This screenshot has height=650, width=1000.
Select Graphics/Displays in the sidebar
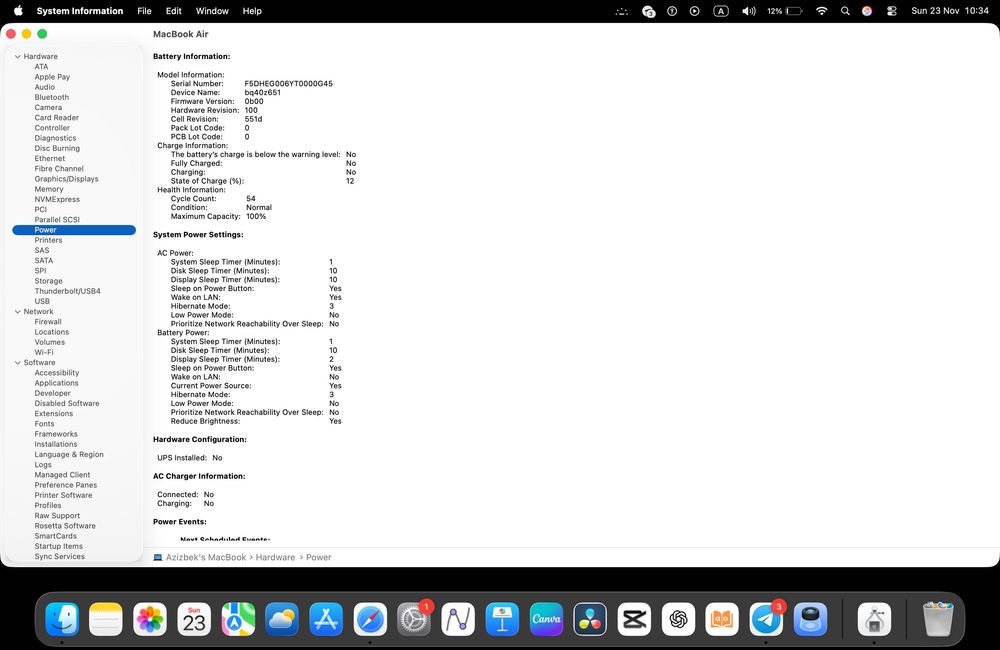(66, 179)
